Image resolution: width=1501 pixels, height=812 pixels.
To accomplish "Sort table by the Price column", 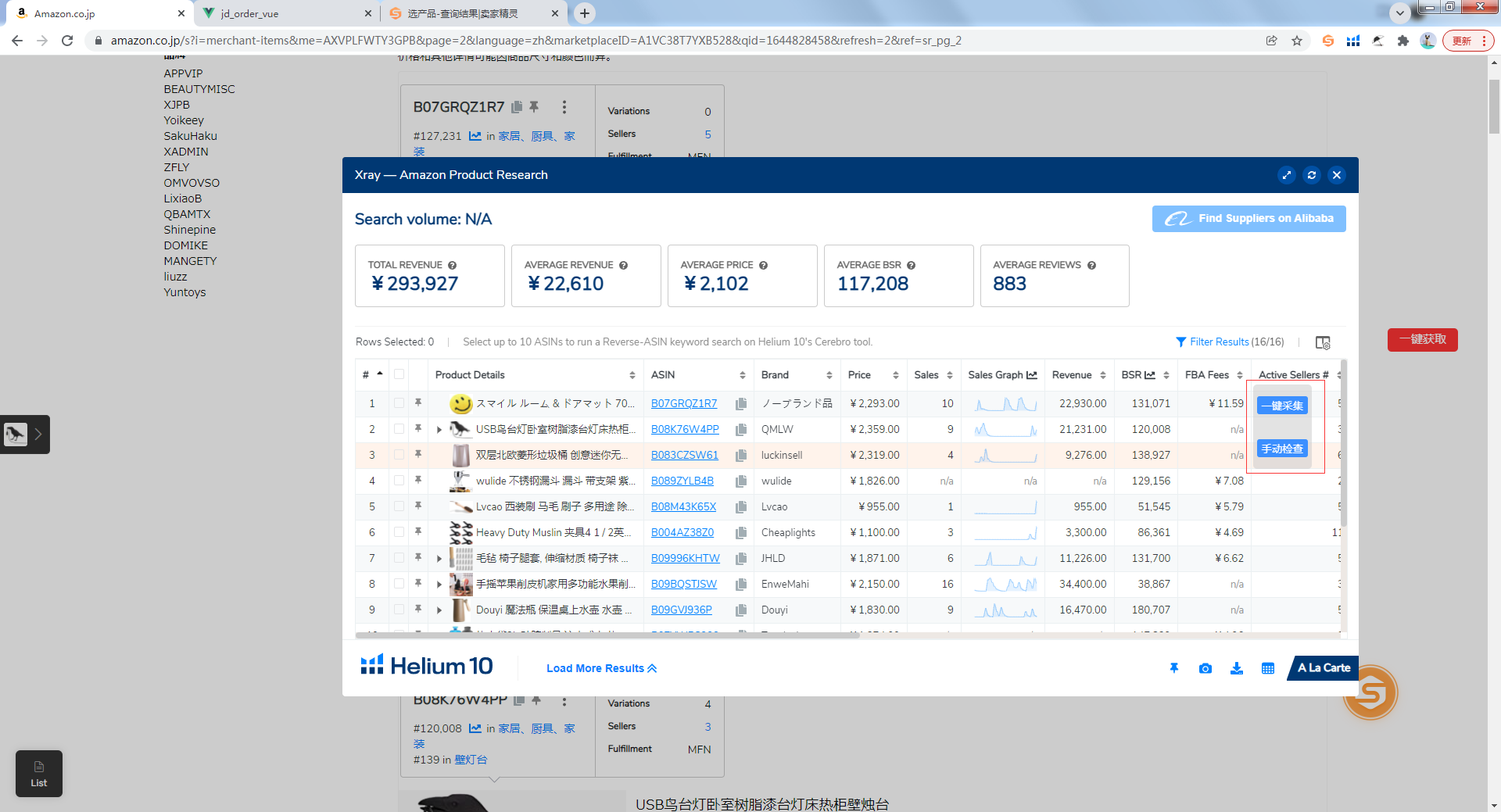I will [872, 375].
